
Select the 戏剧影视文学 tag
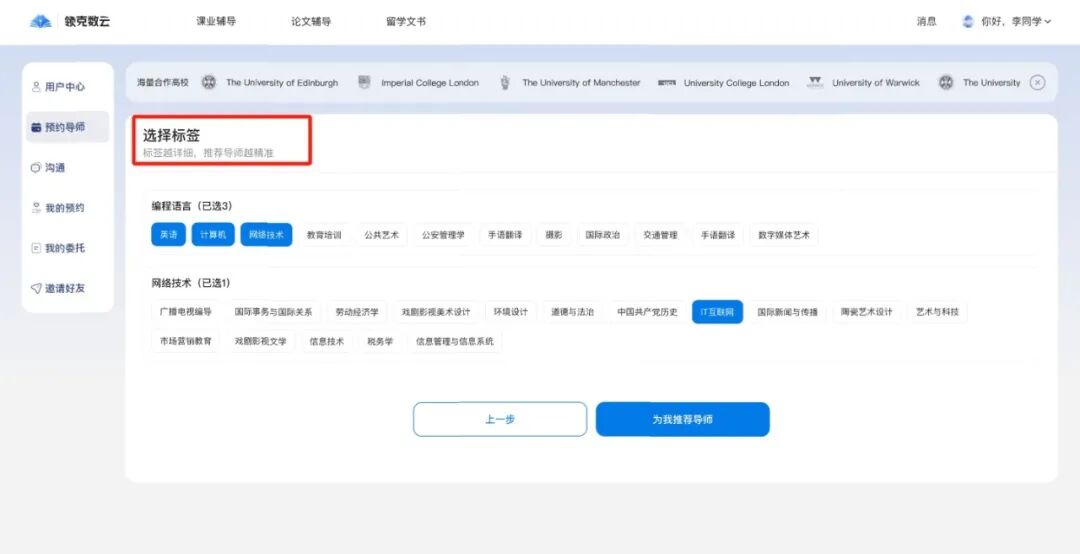[260, 341]
